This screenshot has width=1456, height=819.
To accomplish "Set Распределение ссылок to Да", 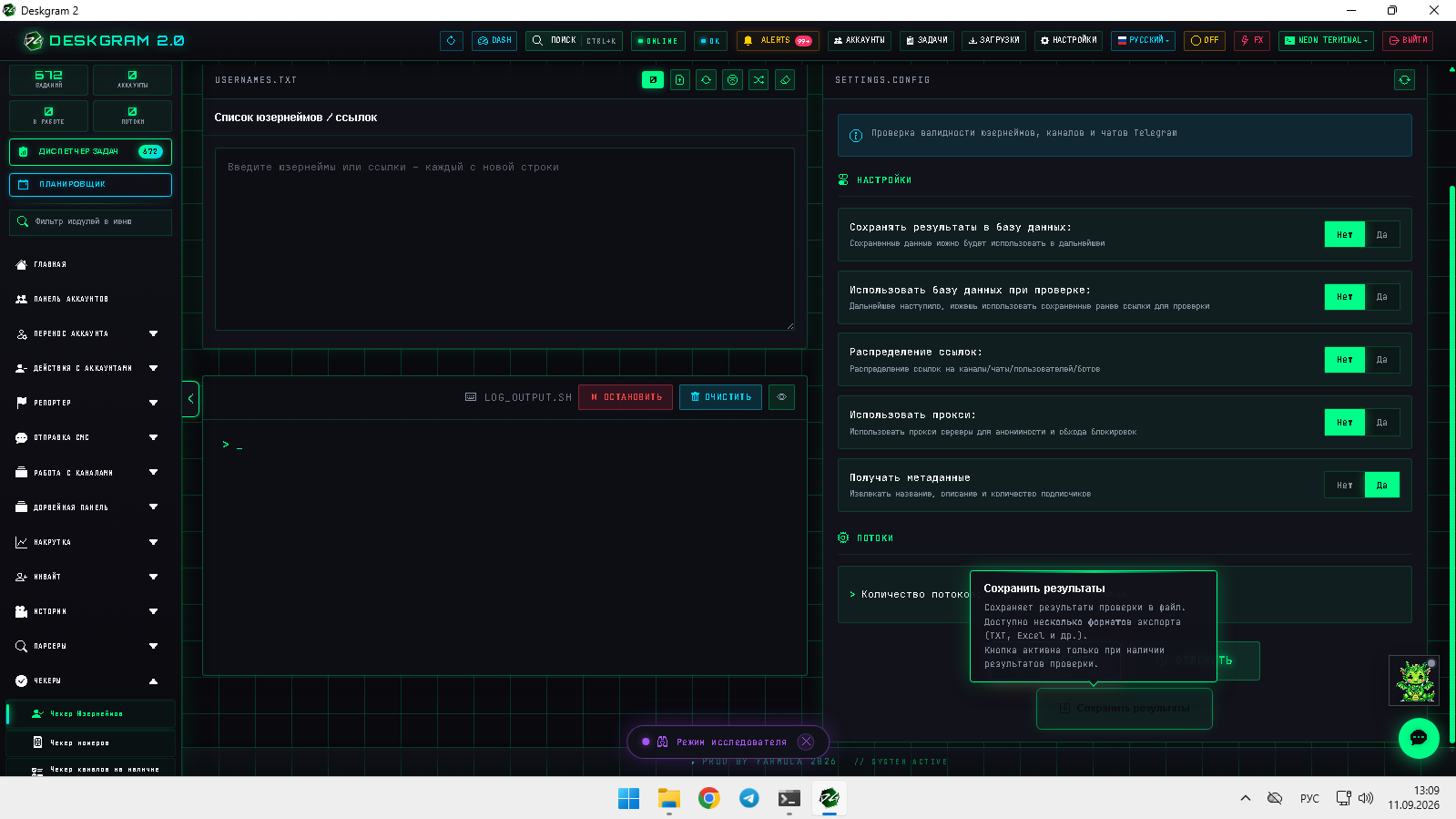I will 1382,360.
